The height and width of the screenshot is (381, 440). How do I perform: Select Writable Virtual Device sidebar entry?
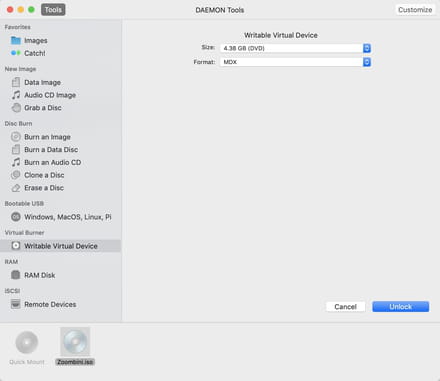pyautogui.click(x=60, y=246)
